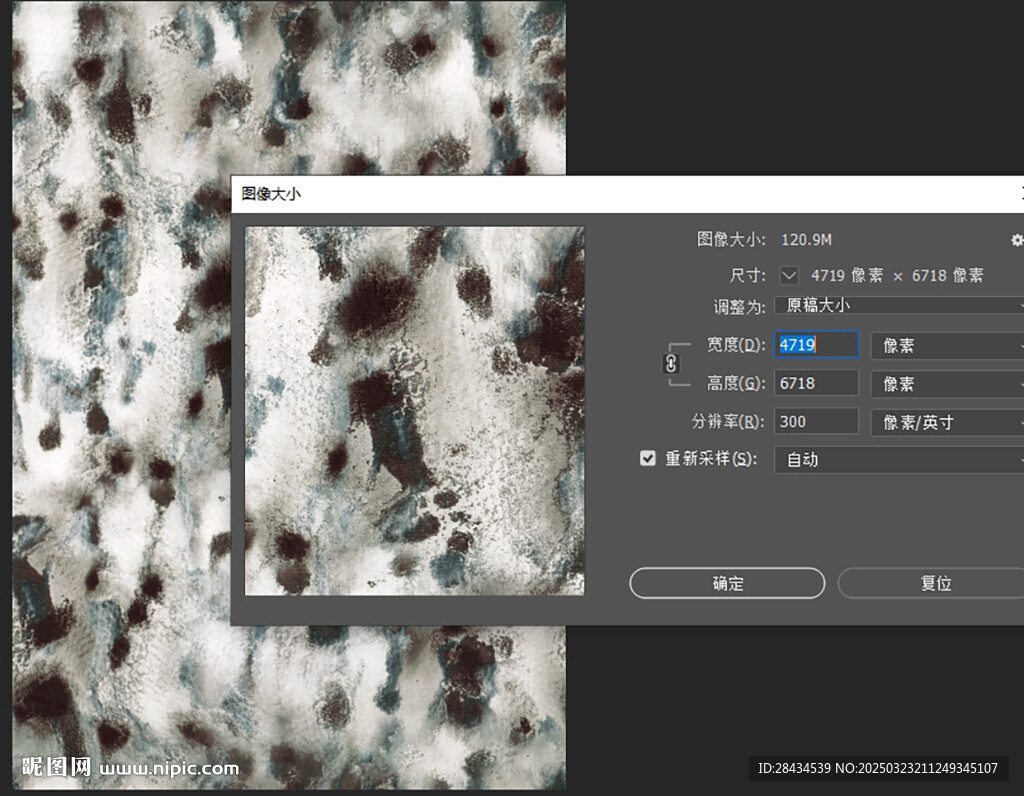Click the 图像大小: label

tap(731, 240)
